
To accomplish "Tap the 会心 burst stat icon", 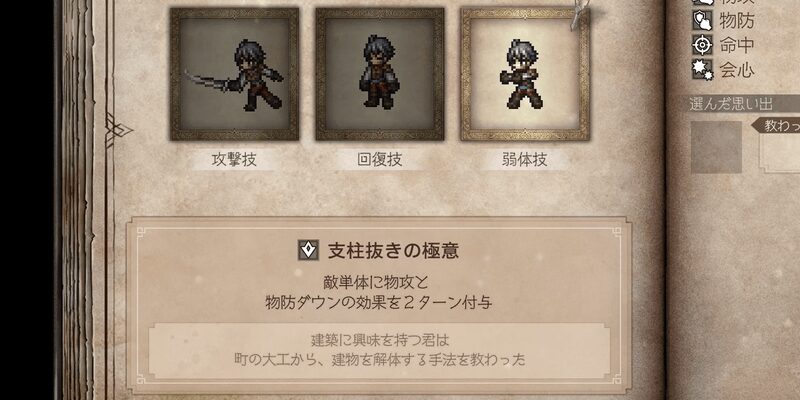I will pyautogui.click(x=703, y=70).
